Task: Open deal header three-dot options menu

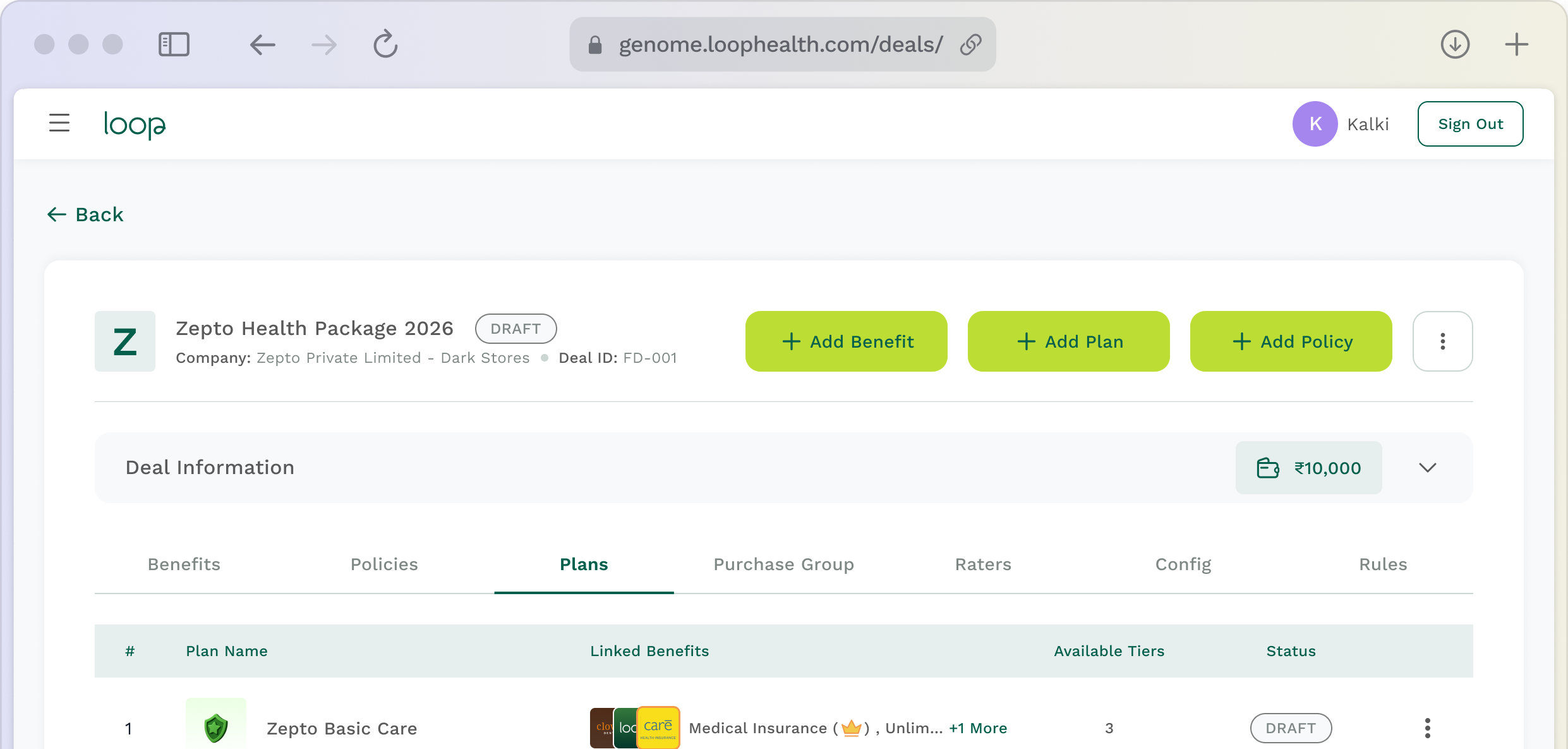Action: tap(1443, 341)
